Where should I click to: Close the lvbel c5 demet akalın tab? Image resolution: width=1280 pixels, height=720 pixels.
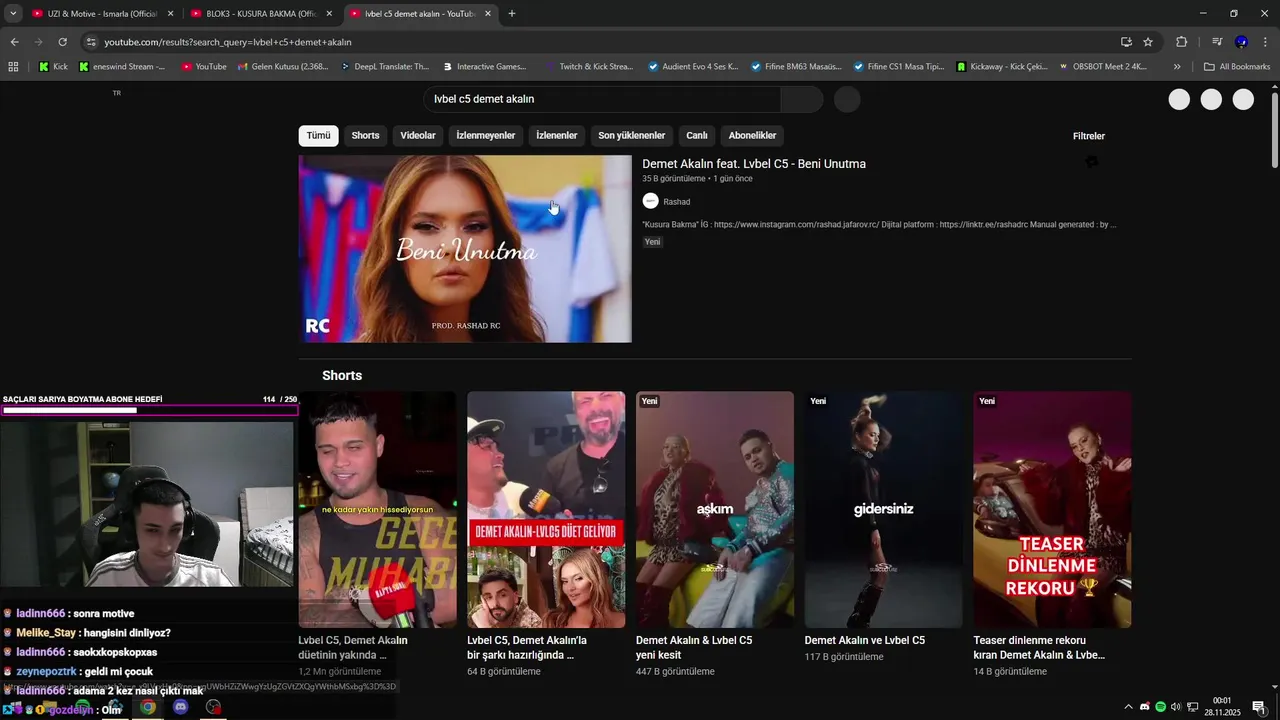(487, 14)
